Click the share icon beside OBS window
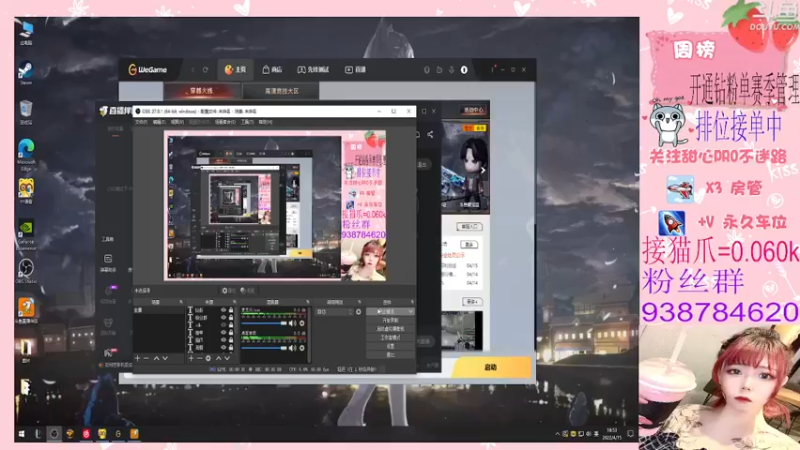The image size is (800, 450). [x=430, y=134]
